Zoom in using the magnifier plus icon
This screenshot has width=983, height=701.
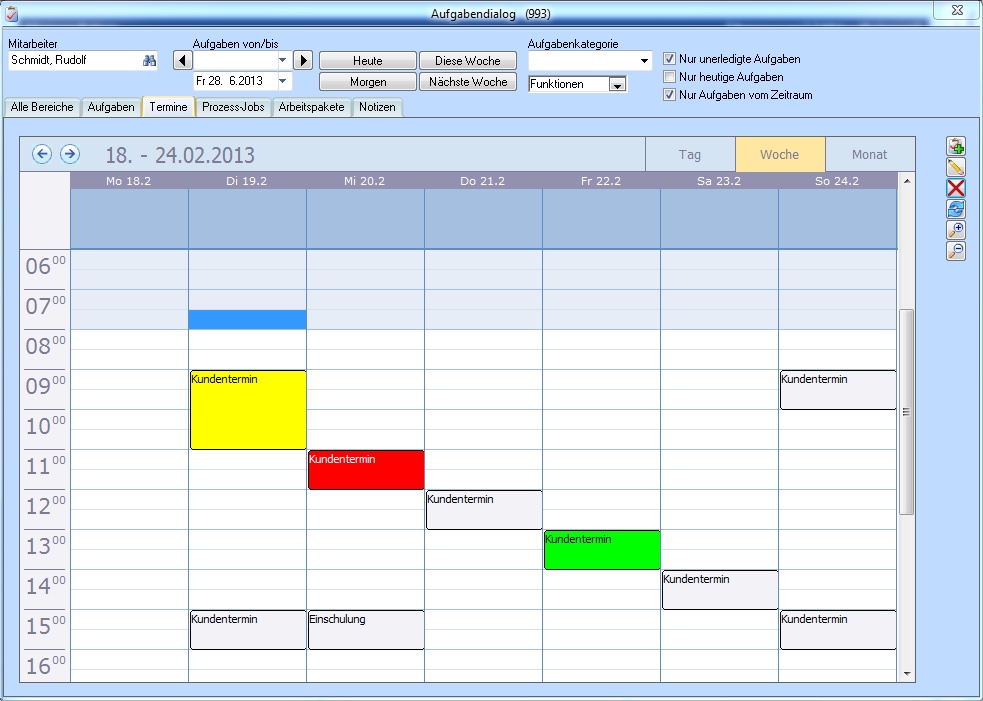tap(954, 230)
